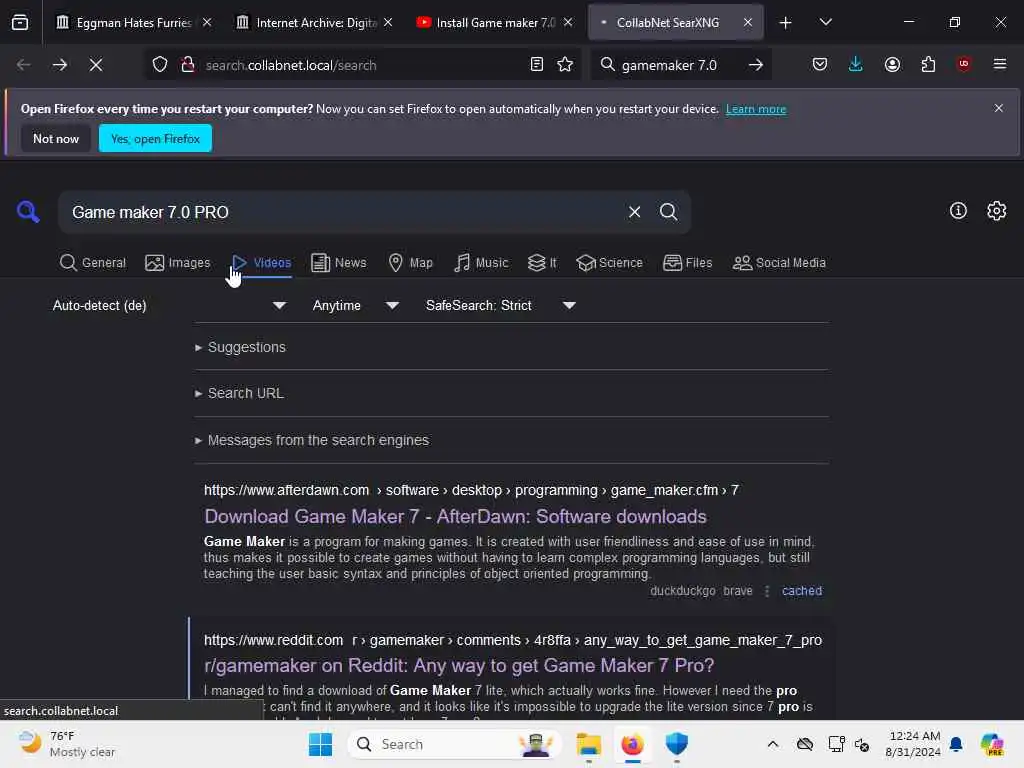Switch to Install Game maker 7.0 tab
Image resolution: width=1024 pixels, height=768 pixels.
(494, 22)
